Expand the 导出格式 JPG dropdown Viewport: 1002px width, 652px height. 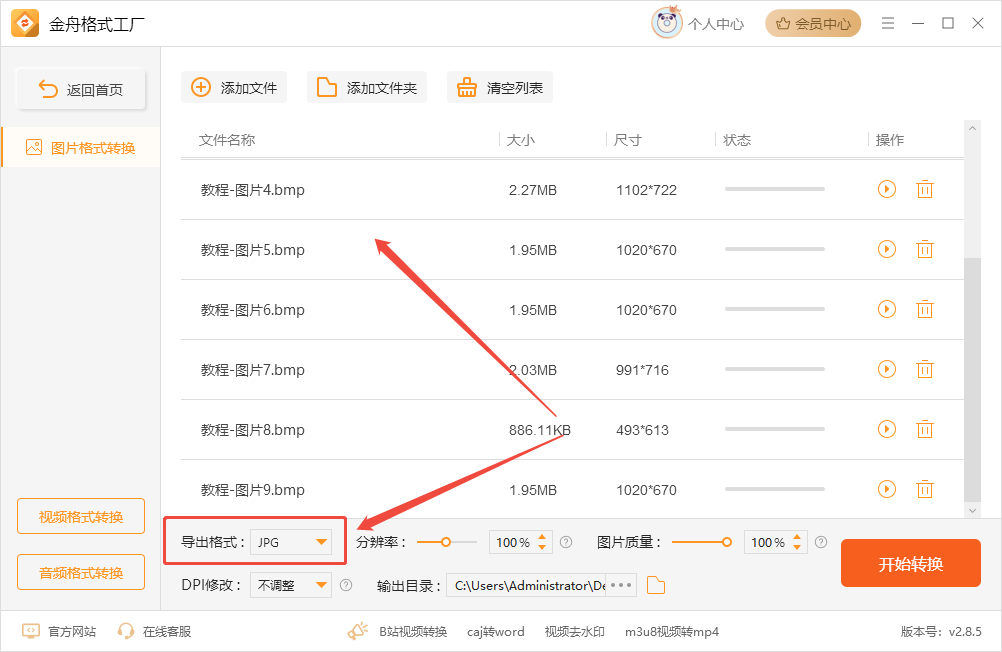pyautogui.click(x=291, y=542)
